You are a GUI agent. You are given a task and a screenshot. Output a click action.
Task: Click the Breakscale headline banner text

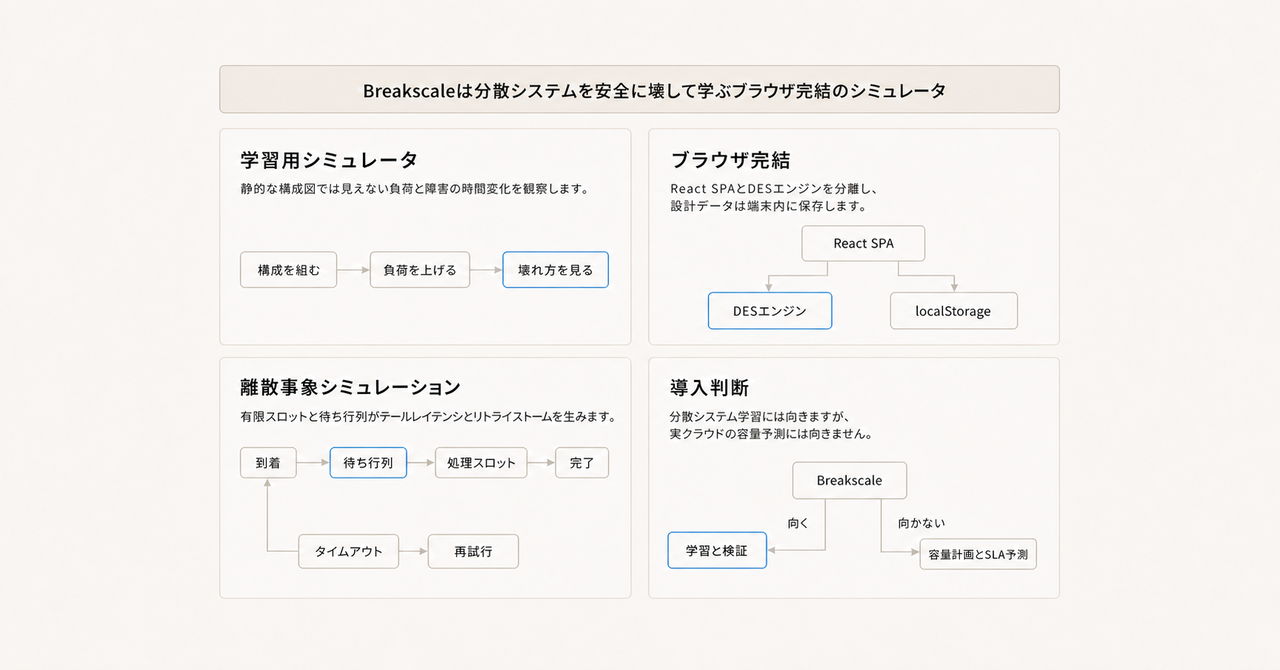[x=654, y=90]
